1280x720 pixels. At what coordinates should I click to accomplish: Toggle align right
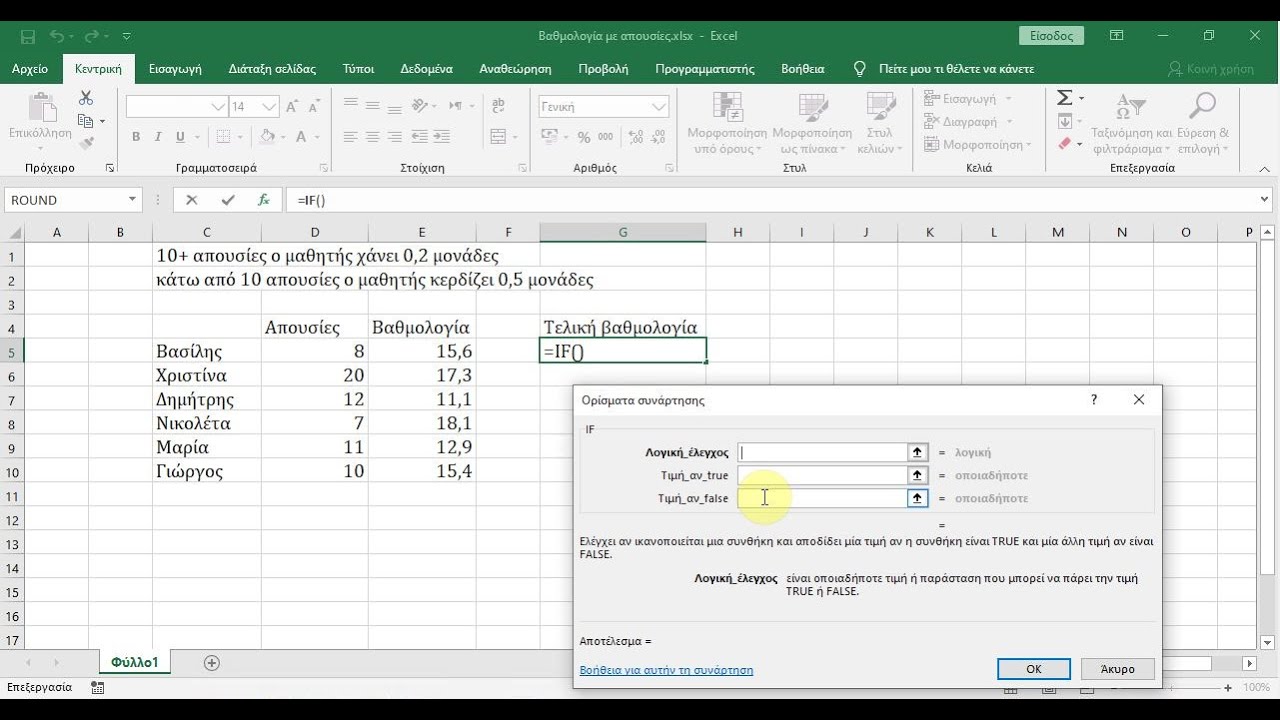point(395,137)
